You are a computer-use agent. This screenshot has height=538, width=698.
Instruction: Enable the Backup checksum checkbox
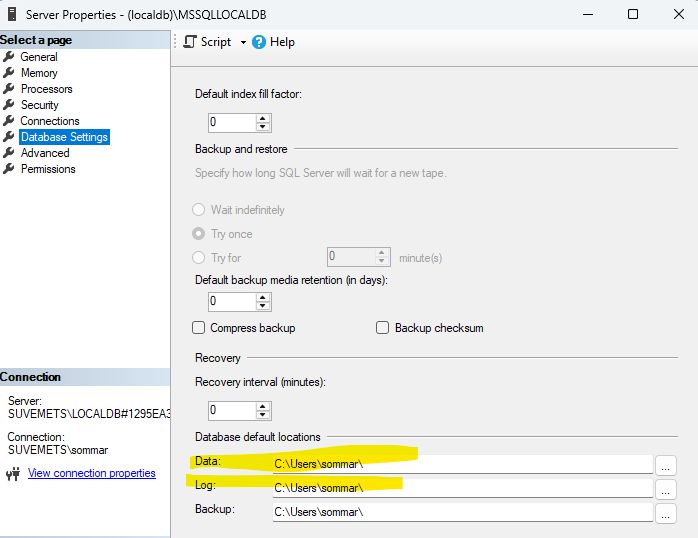[x=382, y=328]
